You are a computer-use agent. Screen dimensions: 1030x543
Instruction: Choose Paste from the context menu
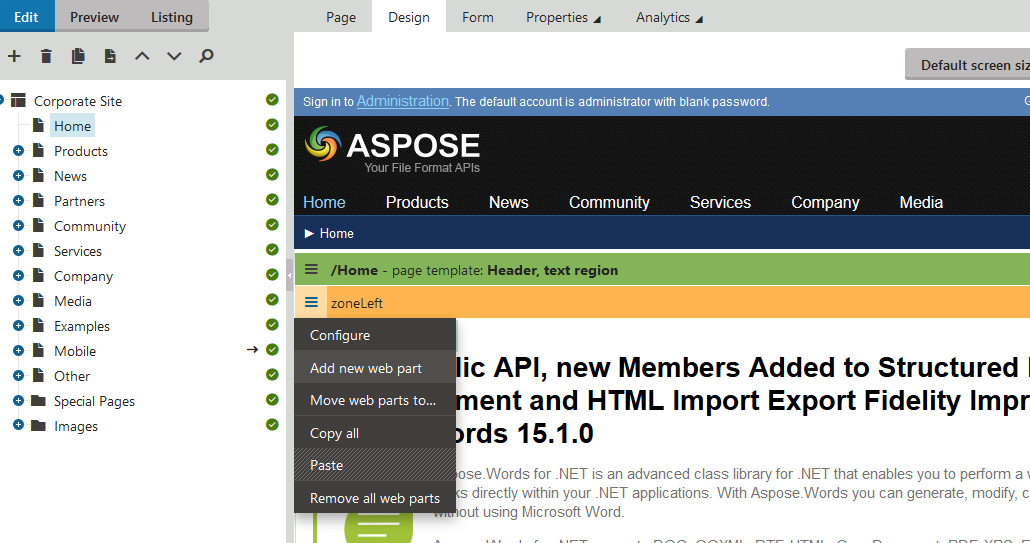(375, 465)
